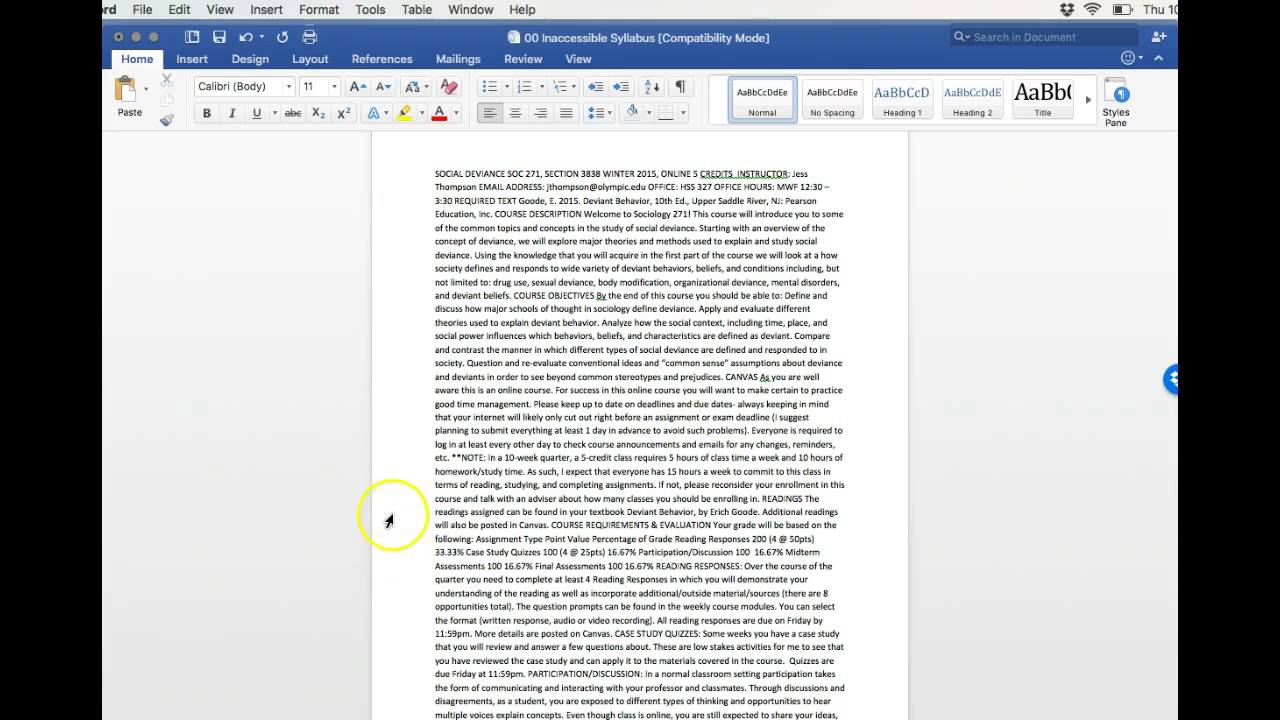Screen dimensions: 1280x720
Task: Open the Layout ribbon tab
Action: point(310,59)
